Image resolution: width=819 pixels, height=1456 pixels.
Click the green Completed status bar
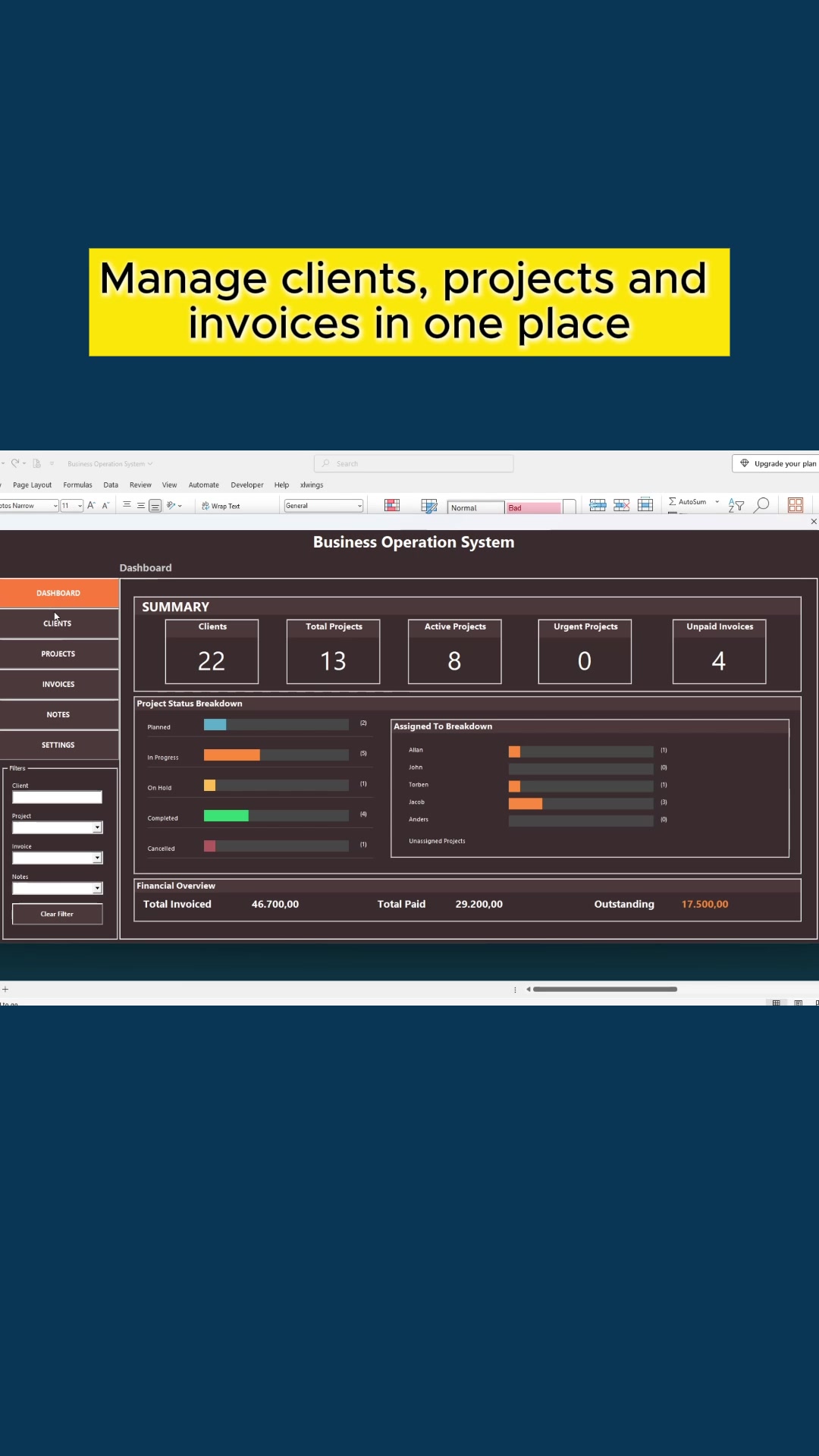(x=226, y=815)
